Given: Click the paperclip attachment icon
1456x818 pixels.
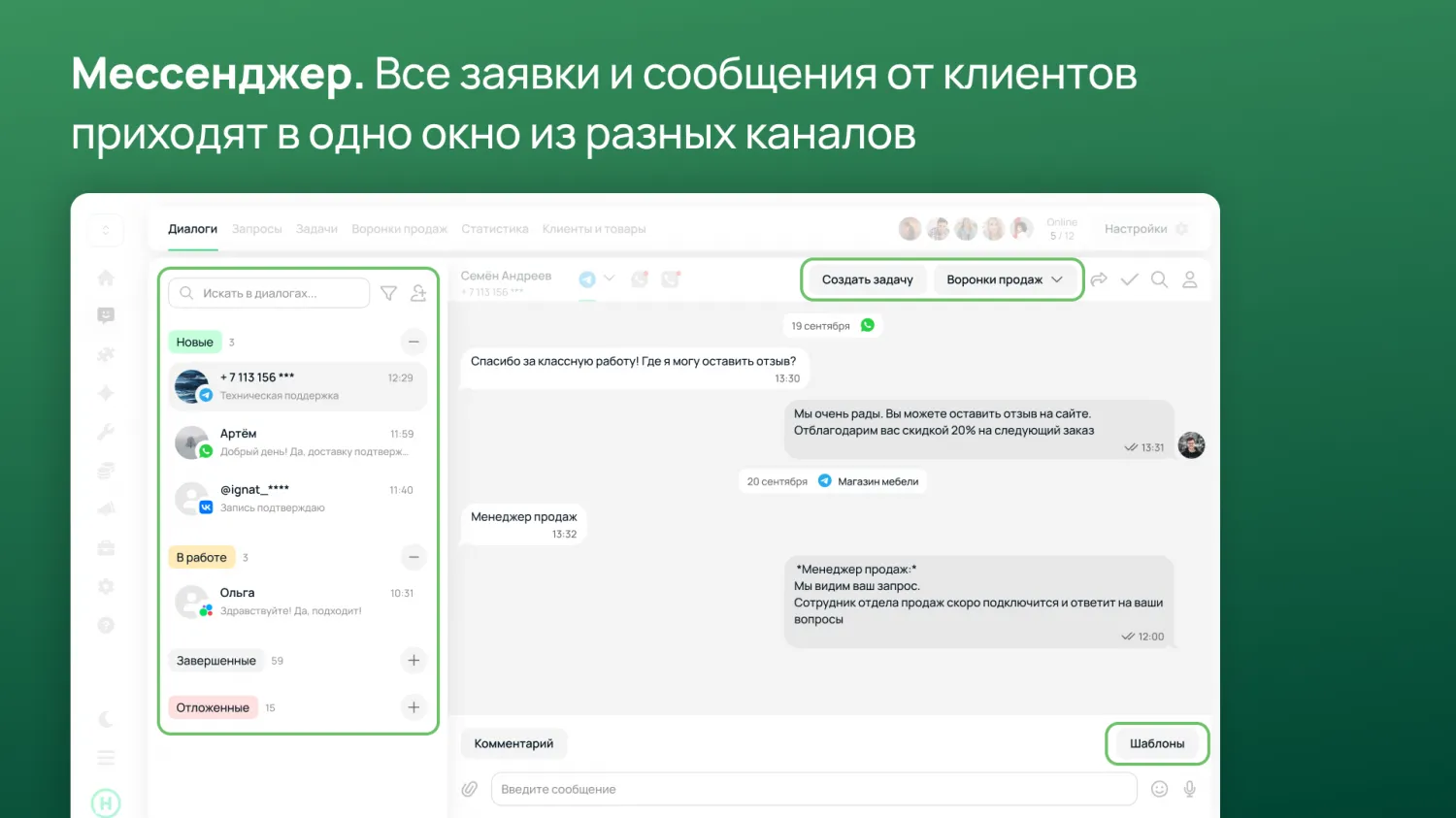Looking at the screenshot, I should pos(470,789).
